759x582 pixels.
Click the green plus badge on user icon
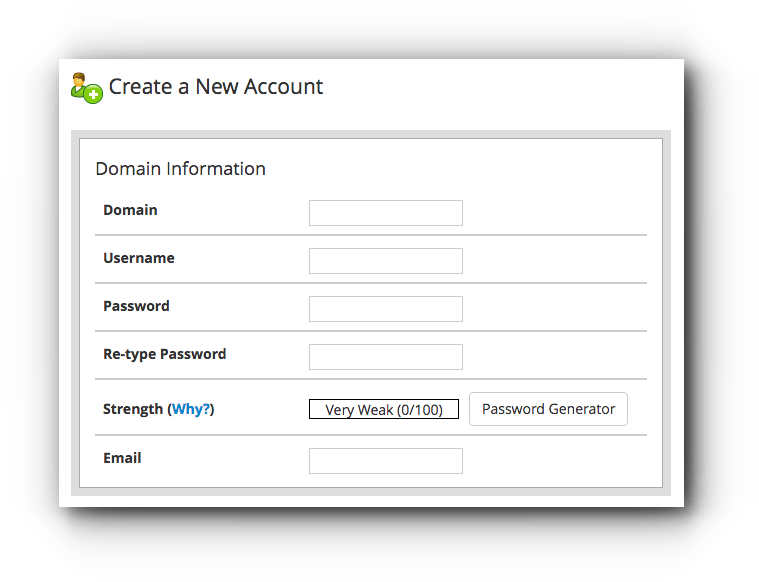[x=93, y=94]
